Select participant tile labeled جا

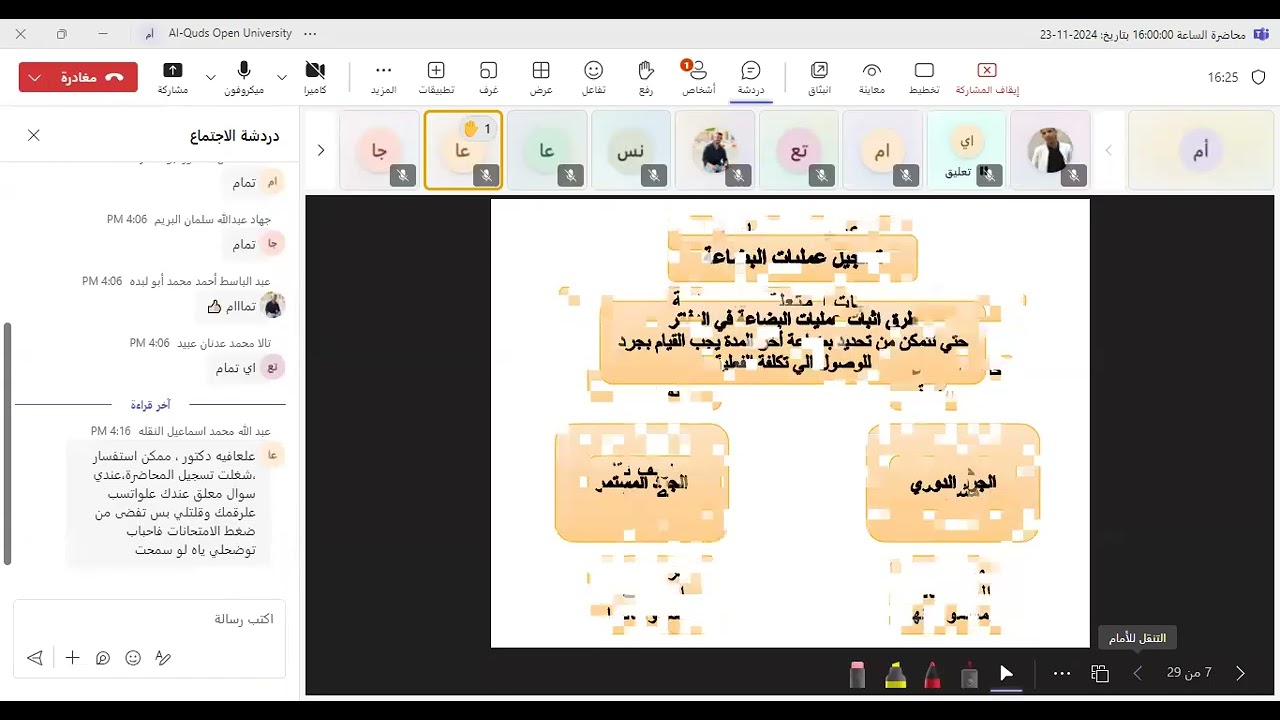pos(379,150)
